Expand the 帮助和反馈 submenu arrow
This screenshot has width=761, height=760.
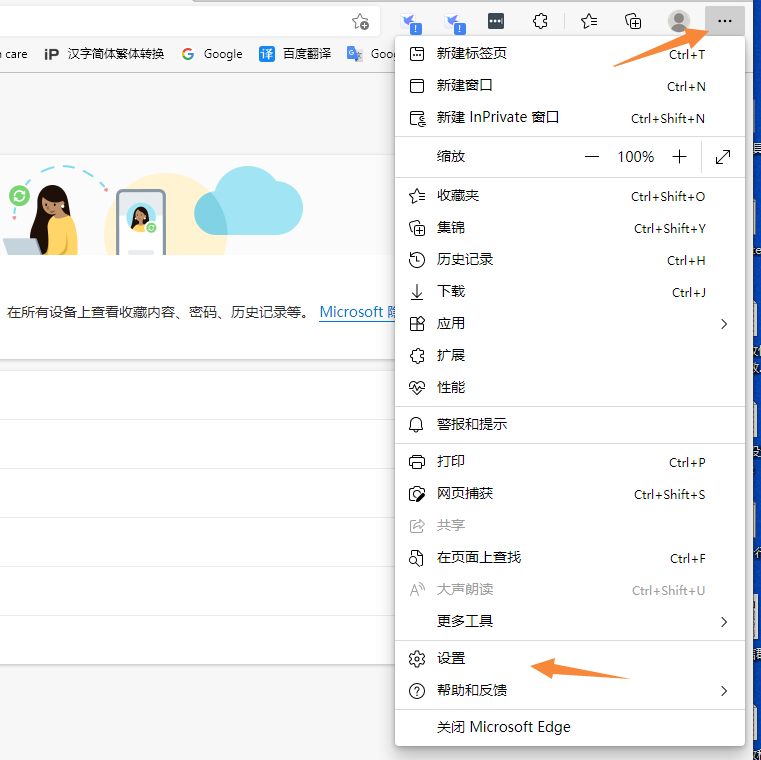724,691
